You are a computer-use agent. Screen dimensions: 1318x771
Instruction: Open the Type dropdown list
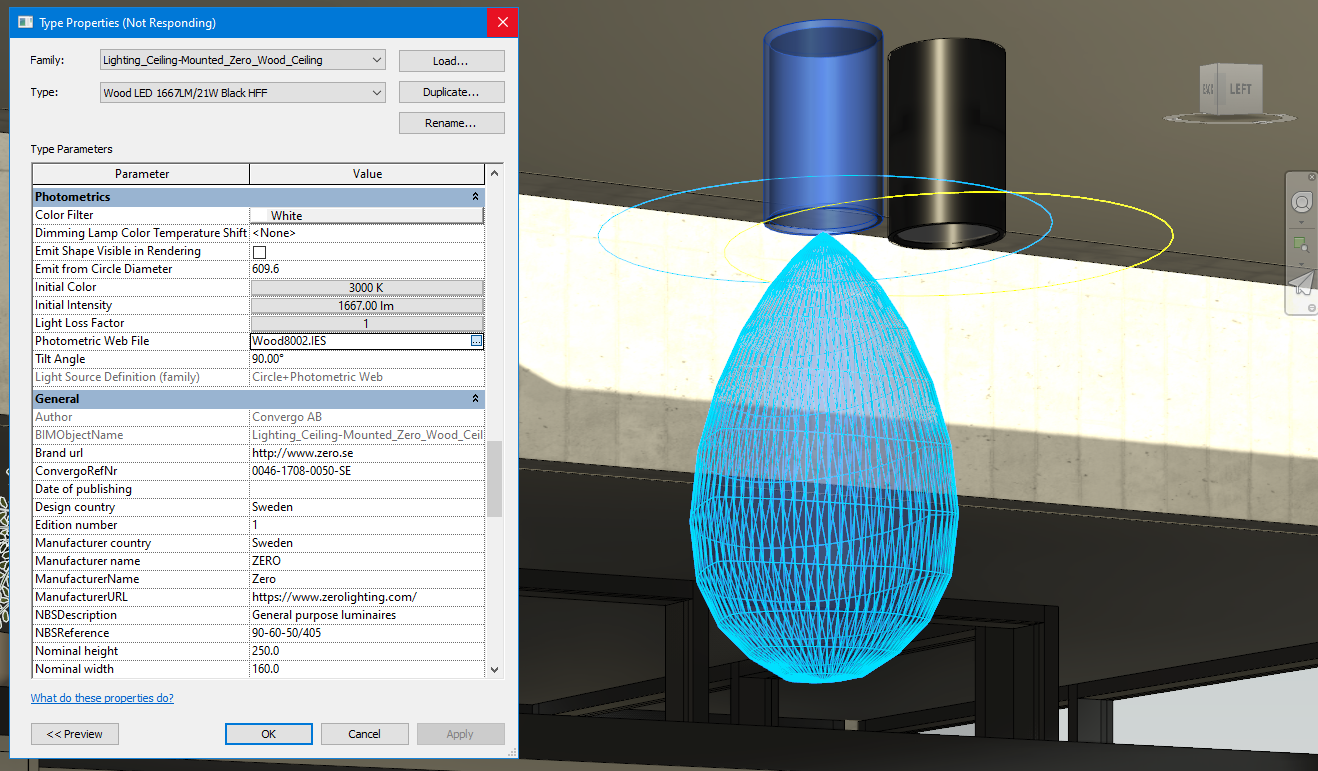click(376, 91)
